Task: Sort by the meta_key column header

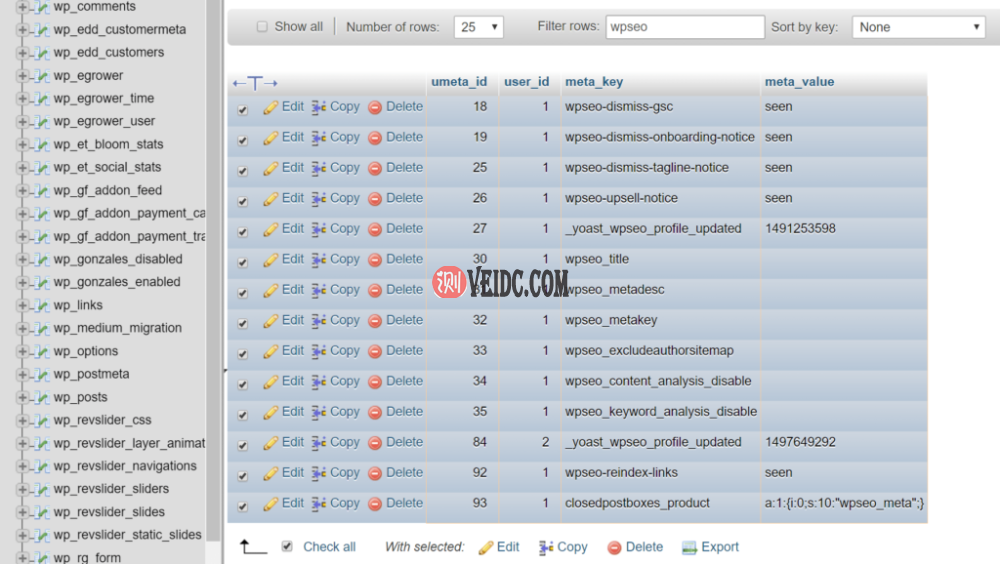Action: (594, 82)
